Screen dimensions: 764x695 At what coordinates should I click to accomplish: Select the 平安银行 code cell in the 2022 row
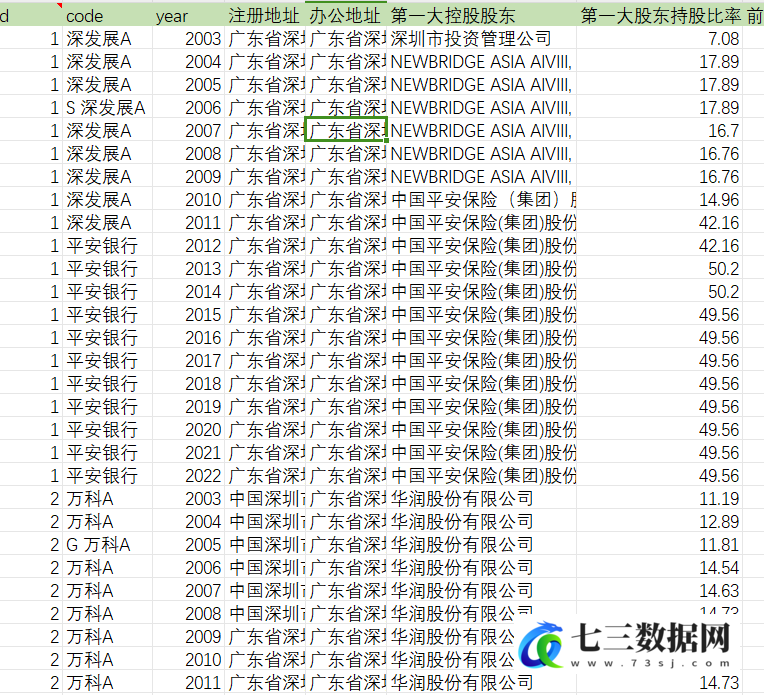108,475
